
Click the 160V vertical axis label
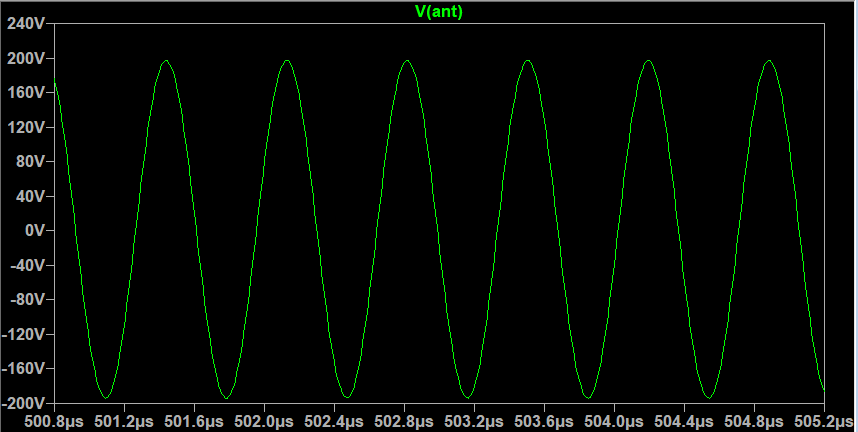tap(25, 93)
